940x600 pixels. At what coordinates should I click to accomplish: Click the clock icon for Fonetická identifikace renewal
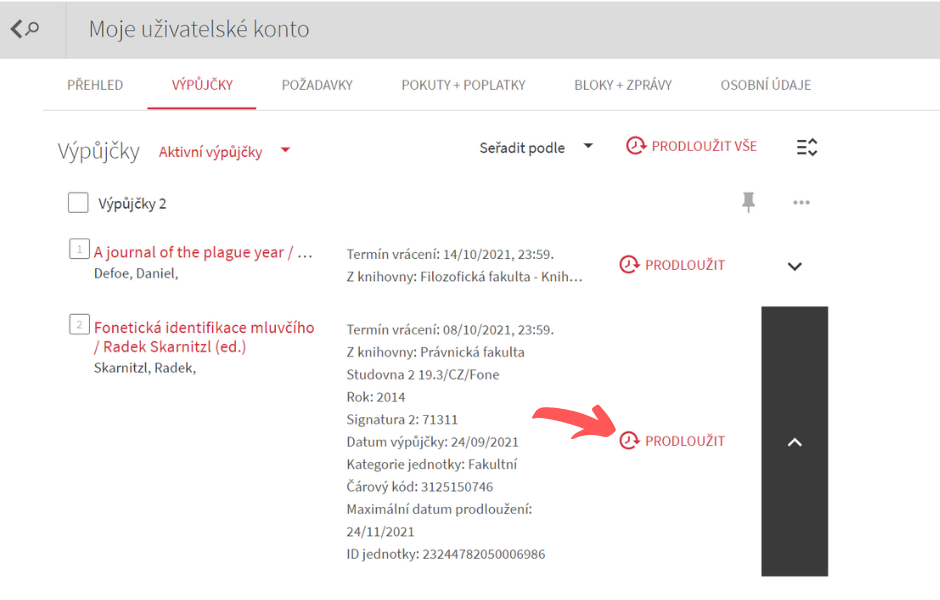click(x=629, y=441)
